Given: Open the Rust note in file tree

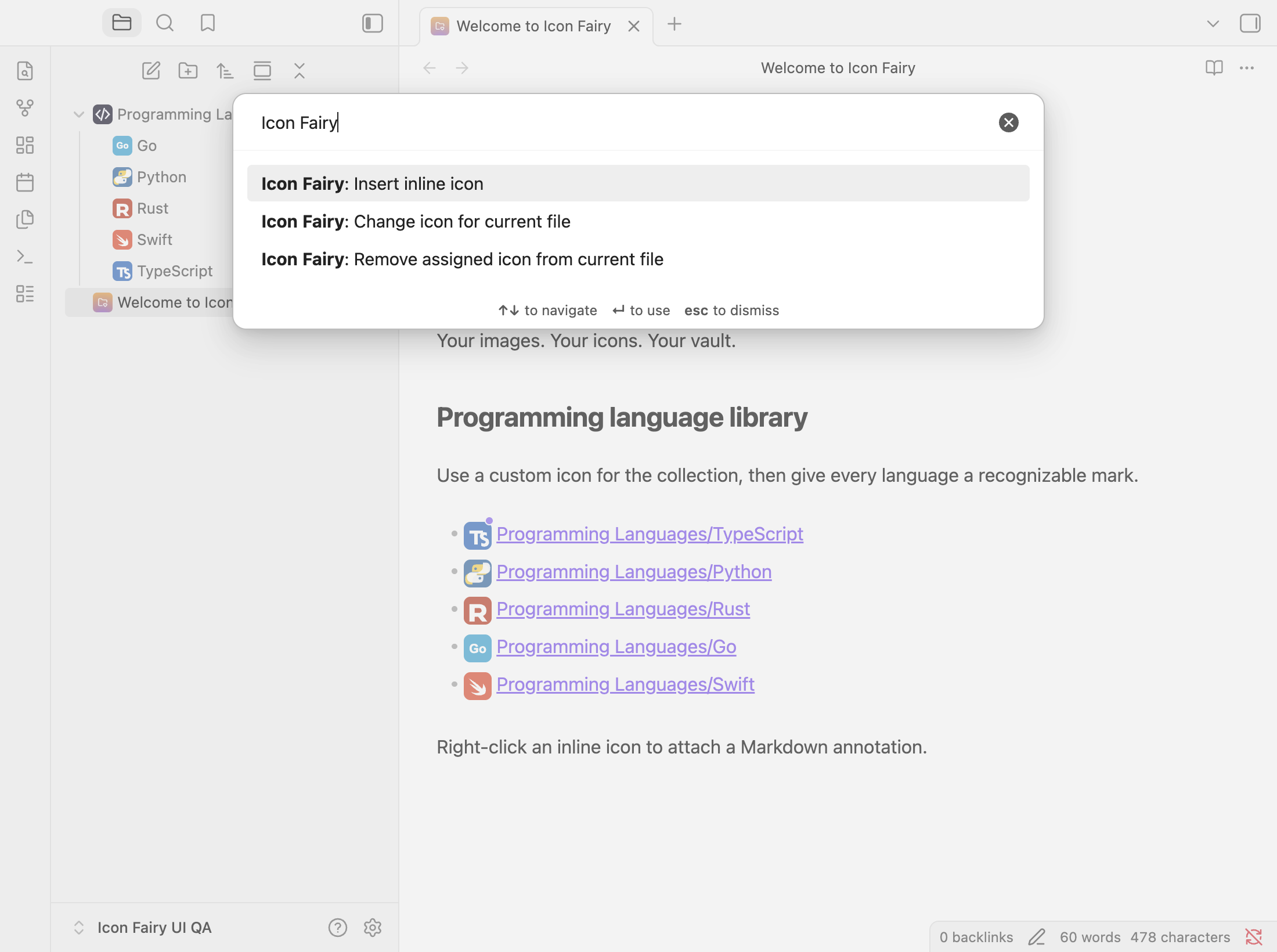Looking at the screenshot, I should coord(153,208).
